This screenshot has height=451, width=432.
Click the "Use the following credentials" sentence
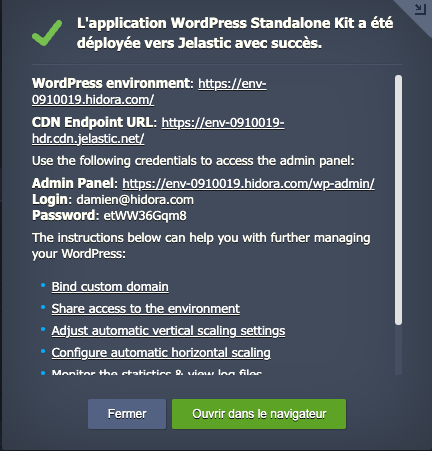tap(193, 161)
